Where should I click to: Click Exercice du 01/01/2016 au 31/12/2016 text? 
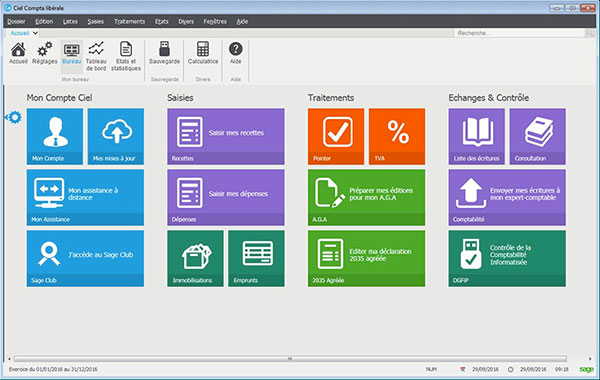(x=53, y=369)
